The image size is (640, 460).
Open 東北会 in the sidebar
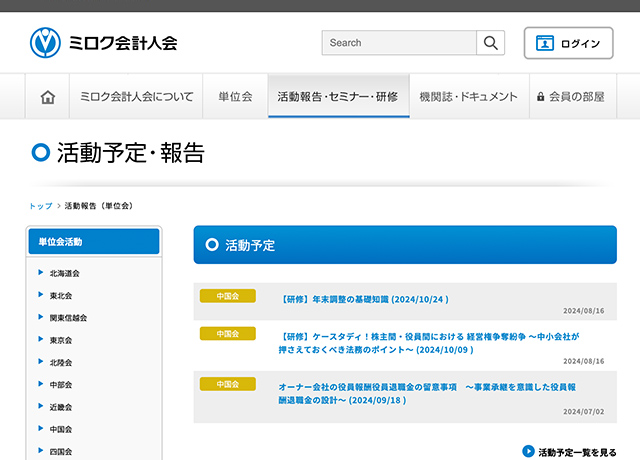[61, 296]
